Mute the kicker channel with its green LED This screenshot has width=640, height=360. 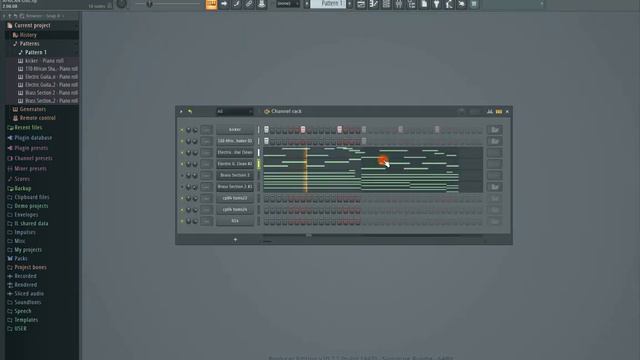pyautogui.click(x=182, y=130)
